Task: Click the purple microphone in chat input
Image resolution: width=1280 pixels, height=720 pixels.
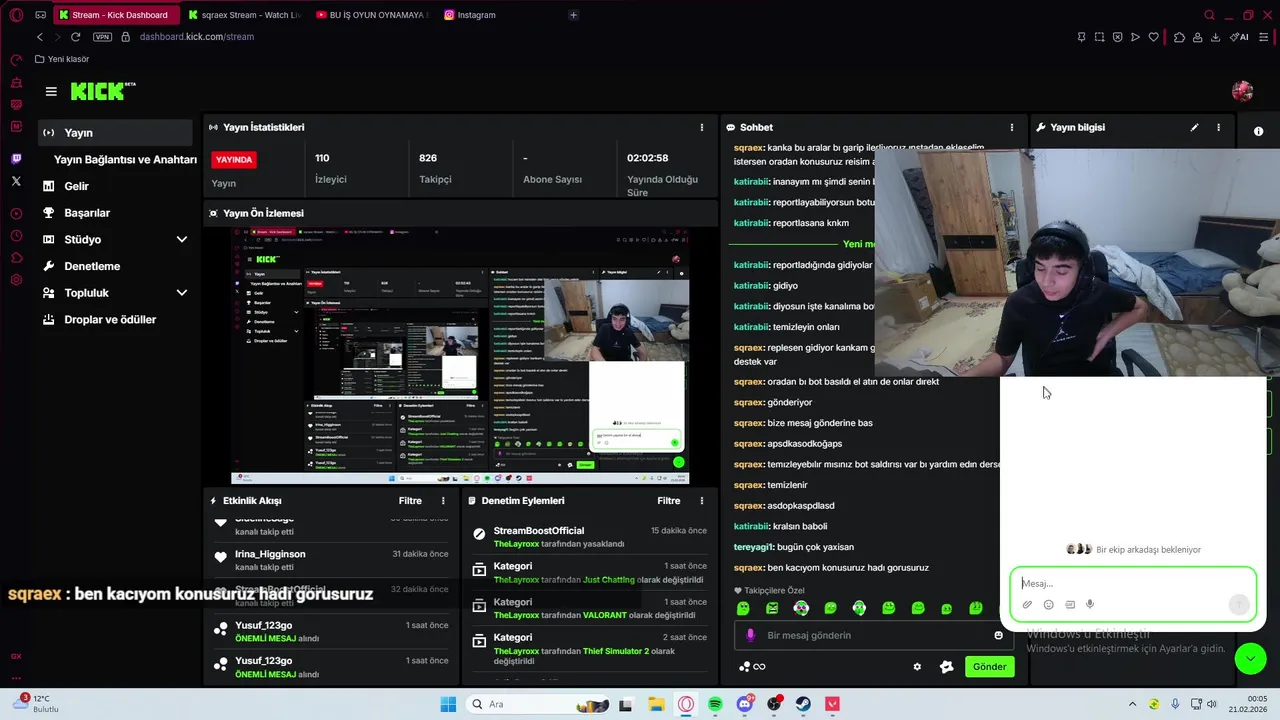Action: click(750, 635)
